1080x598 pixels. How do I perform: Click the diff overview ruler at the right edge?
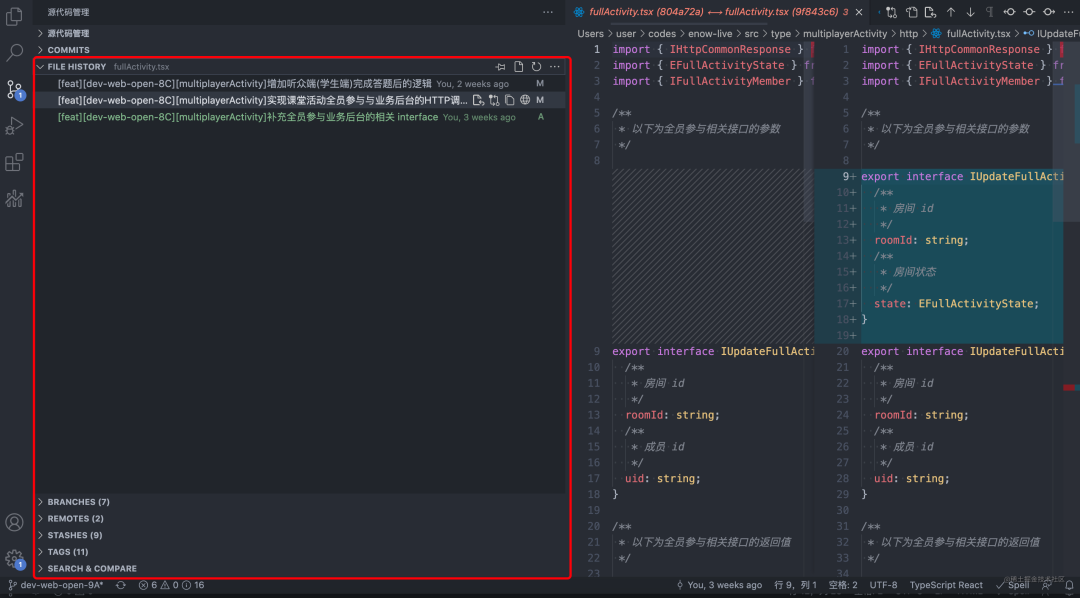click(1071, 310)
